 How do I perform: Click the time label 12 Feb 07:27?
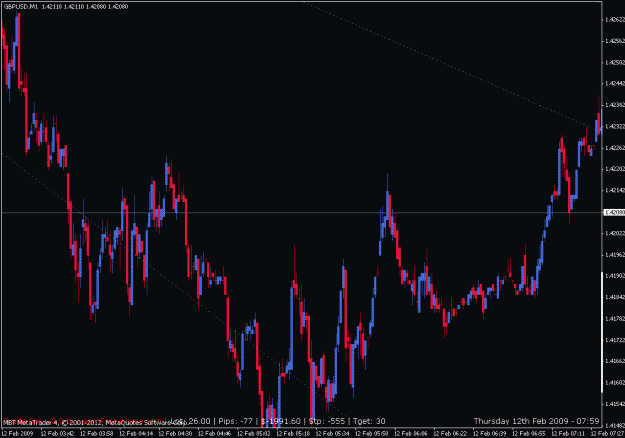(x=607, y=434)
